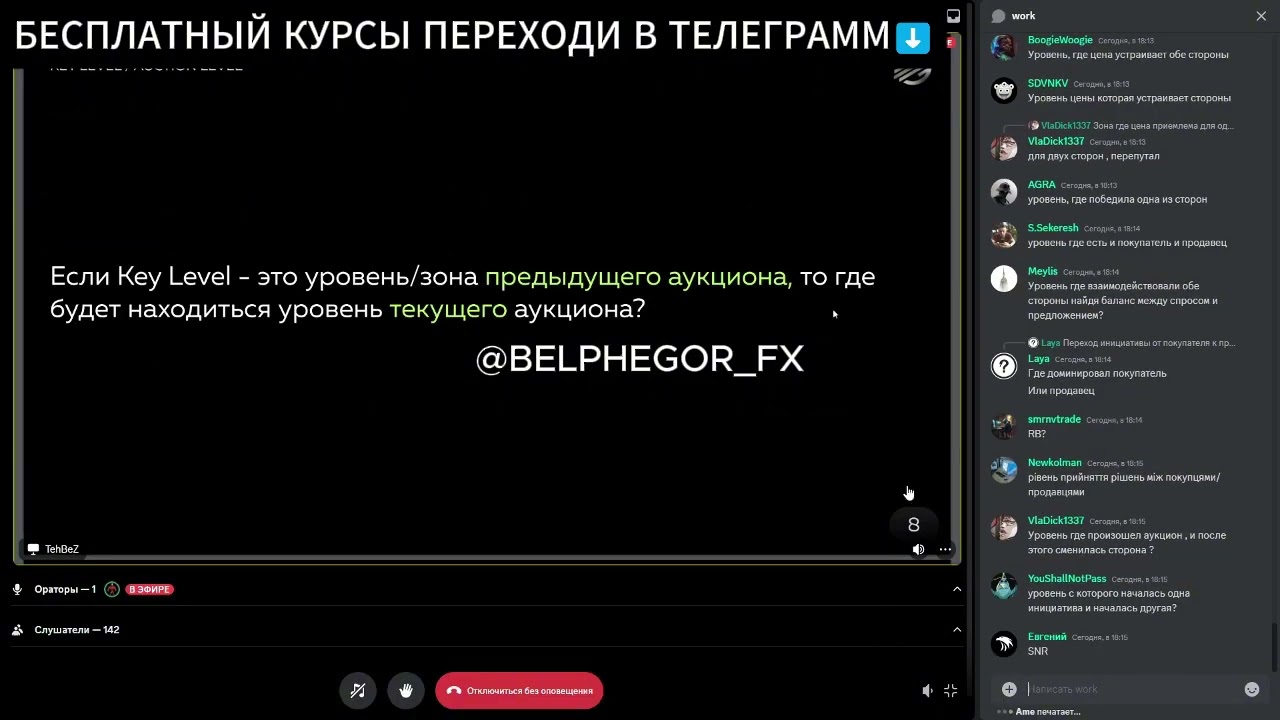This screenshot has height=720, width=1280.
Task: Click the message 'SNR' from Евгений
Action: 1038,651
